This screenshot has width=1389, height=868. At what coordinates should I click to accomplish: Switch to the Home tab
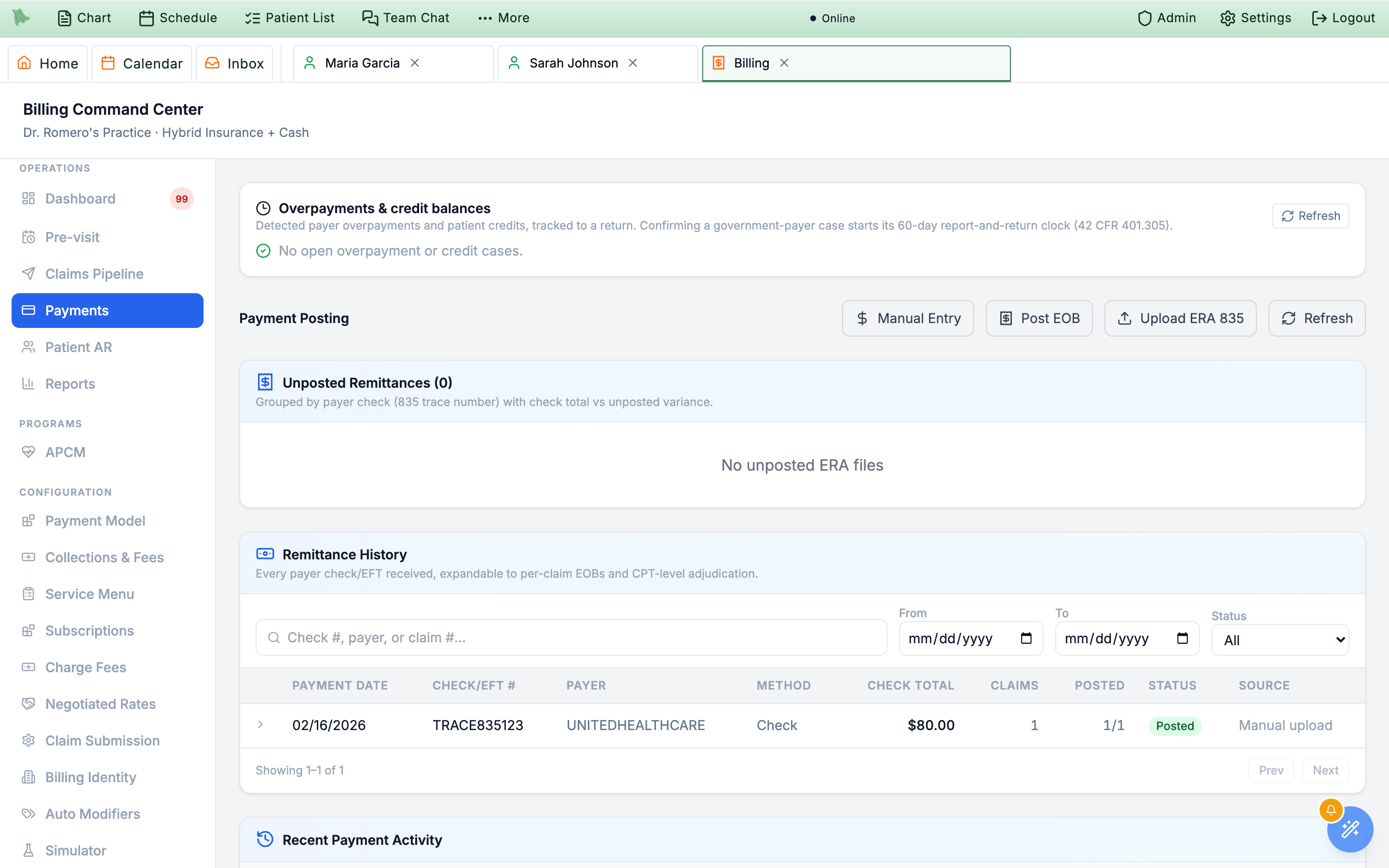[48, 63]
